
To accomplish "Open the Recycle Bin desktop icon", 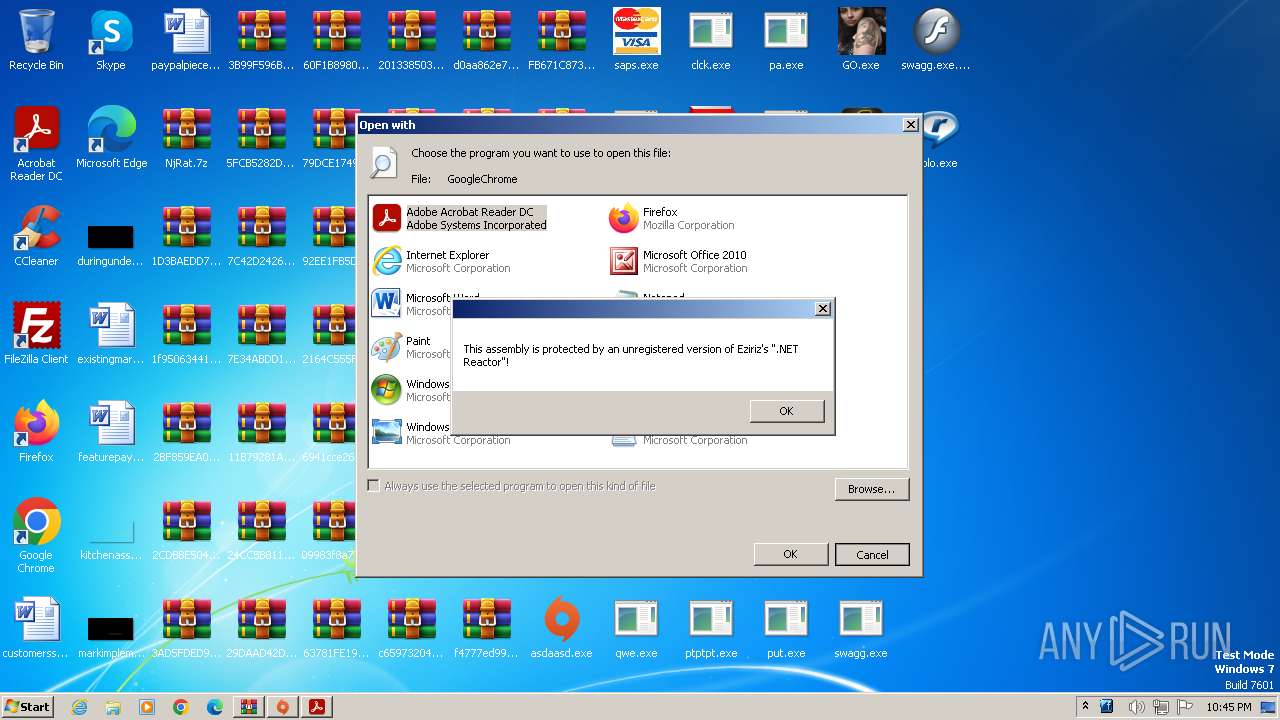I will 36,40.
